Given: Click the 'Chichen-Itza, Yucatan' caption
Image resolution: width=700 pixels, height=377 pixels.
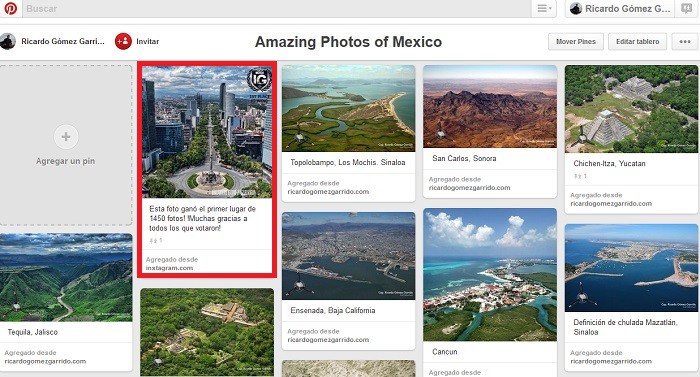Looking at the screenshot, I should point(609,163).
